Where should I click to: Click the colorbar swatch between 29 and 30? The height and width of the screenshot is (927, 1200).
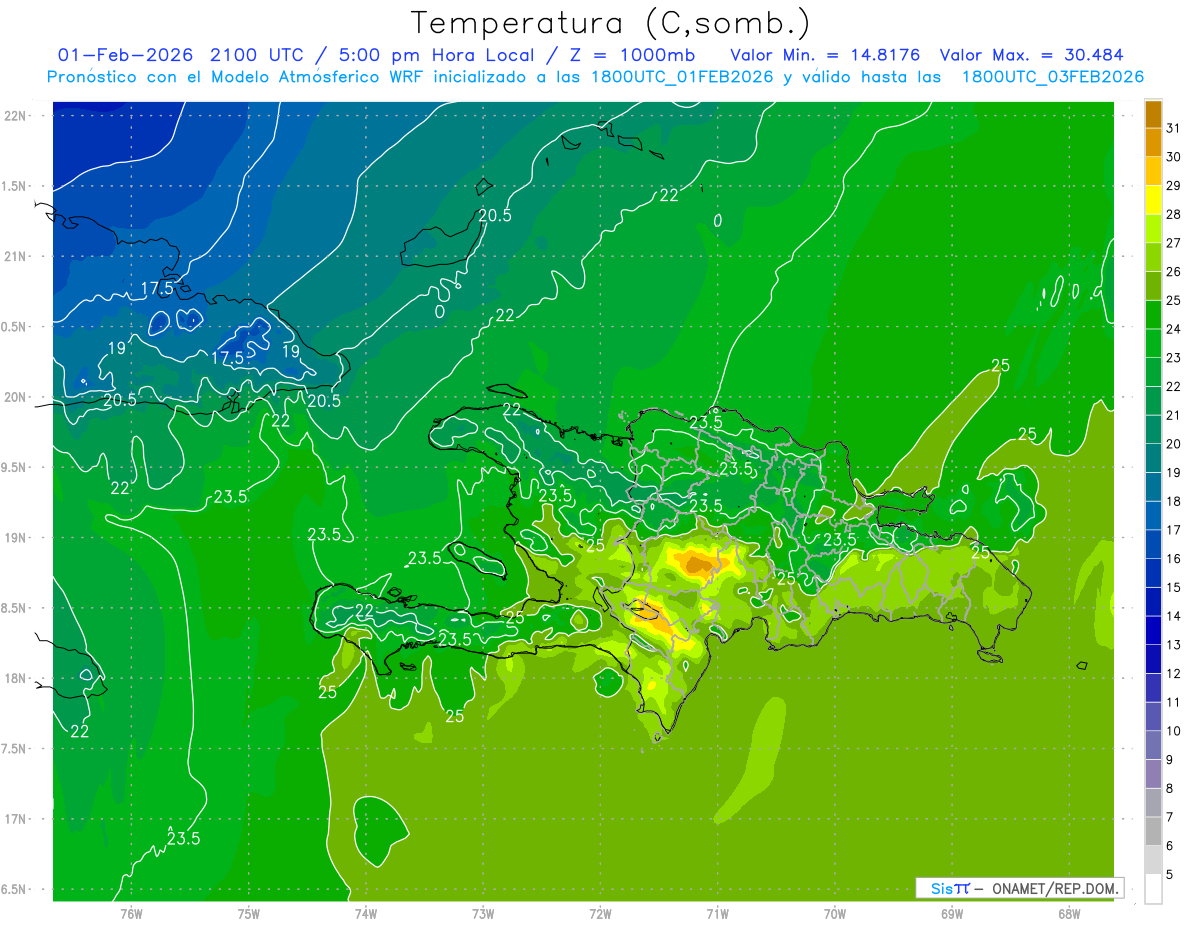pos(1153,171)
